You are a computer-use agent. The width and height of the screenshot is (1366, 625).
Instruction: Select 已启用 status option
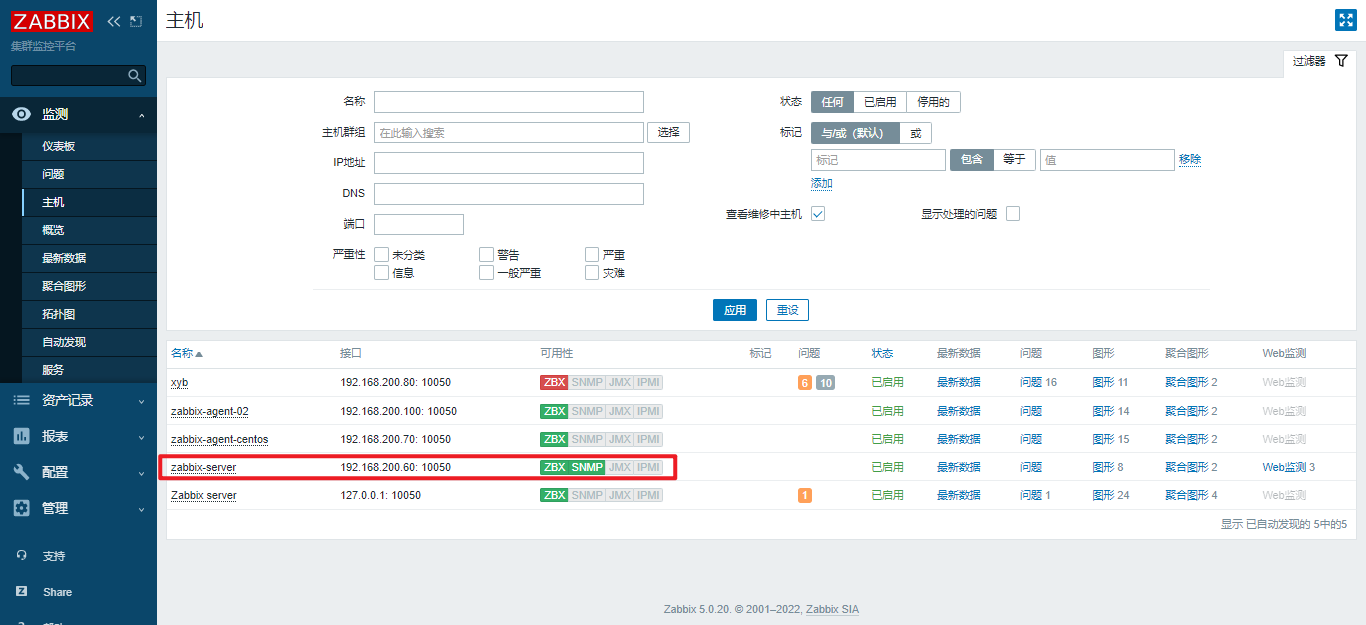tap(880, 102)
